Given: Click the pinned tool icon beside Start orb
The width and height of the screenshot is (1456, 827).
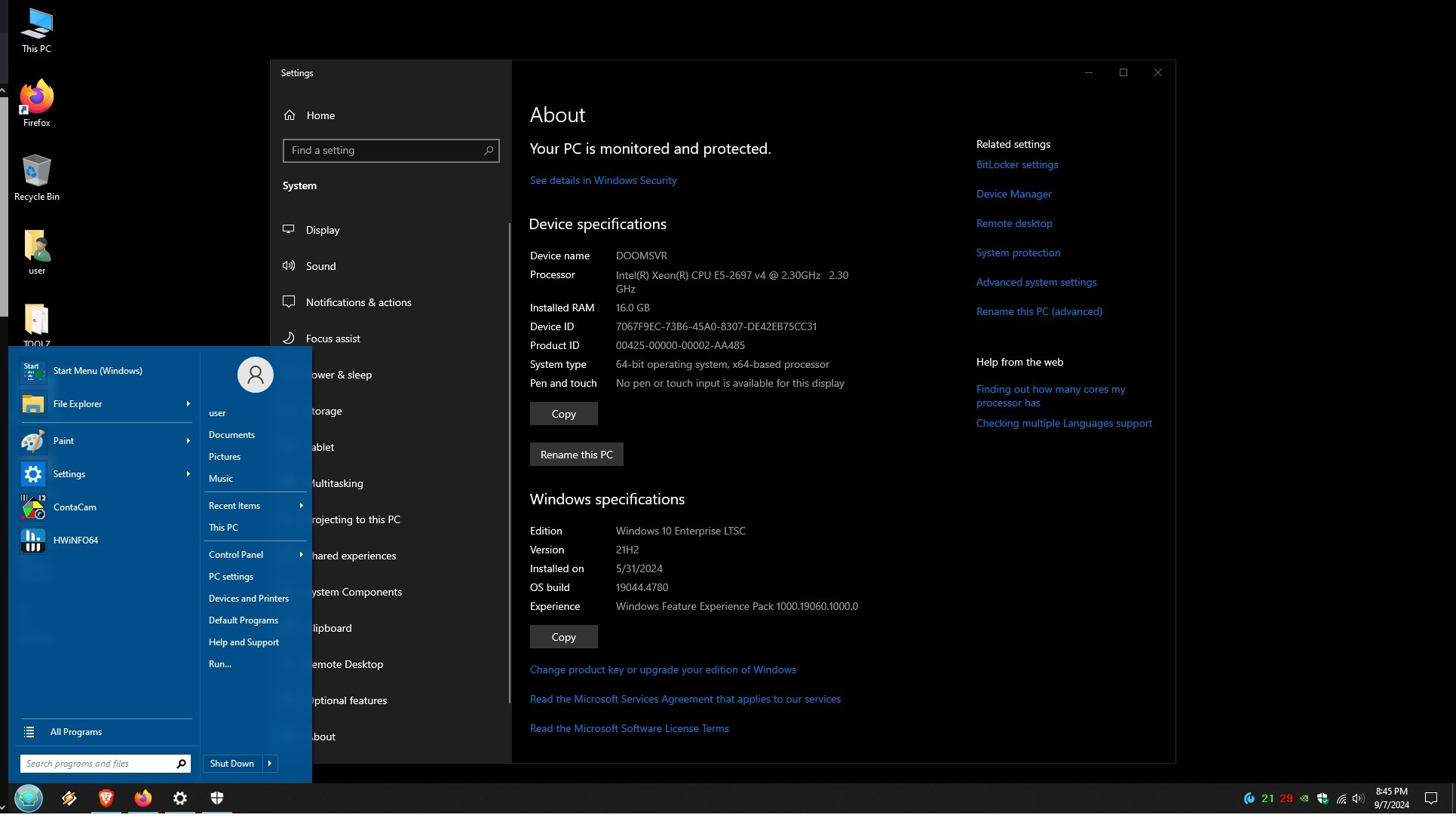Looking at the screenshot, I should pyautogui.click(x=69, y=798).
